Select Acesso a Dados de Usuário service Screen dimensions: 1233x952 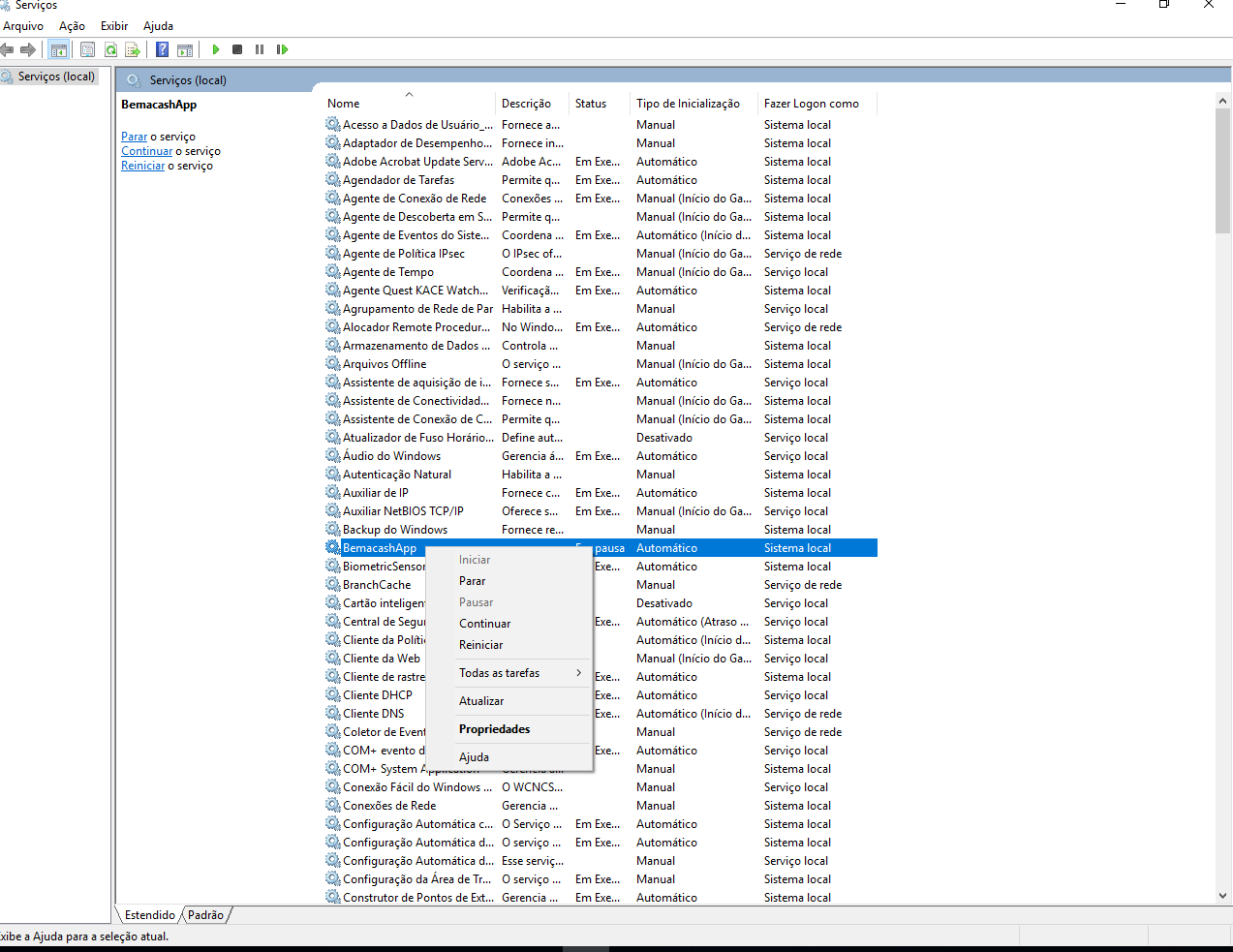601,125
